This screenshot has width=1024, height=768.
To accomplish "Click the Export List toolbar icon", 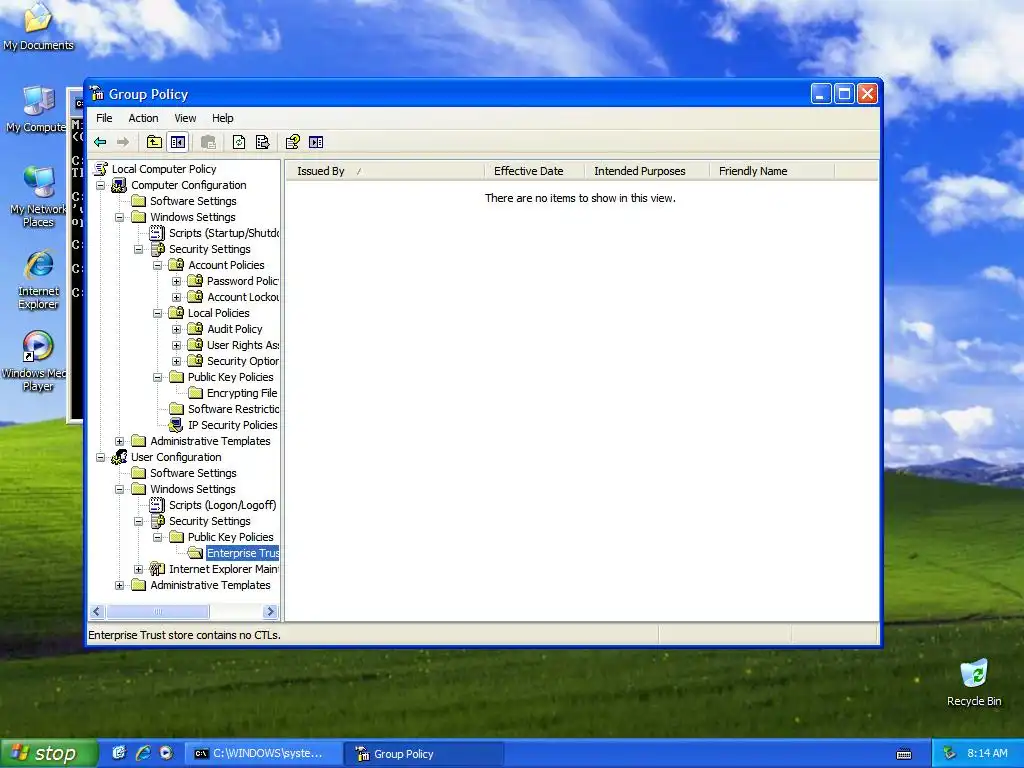I will pyautogui.click(x=263, y=142).
